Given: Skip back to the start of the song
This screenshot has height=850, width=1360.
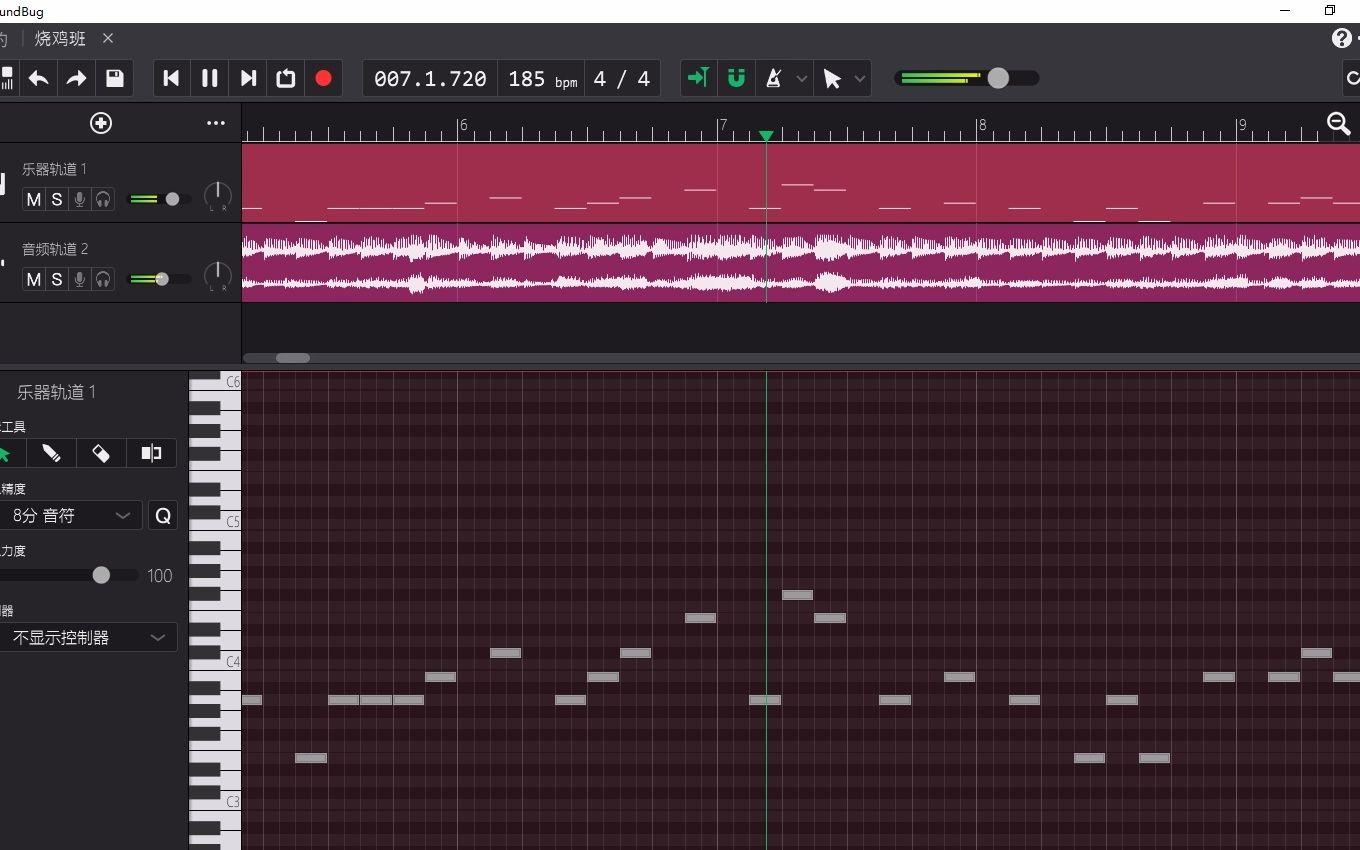Looking at the screenshot, I should pyautogui.click(x=171, y=78).
